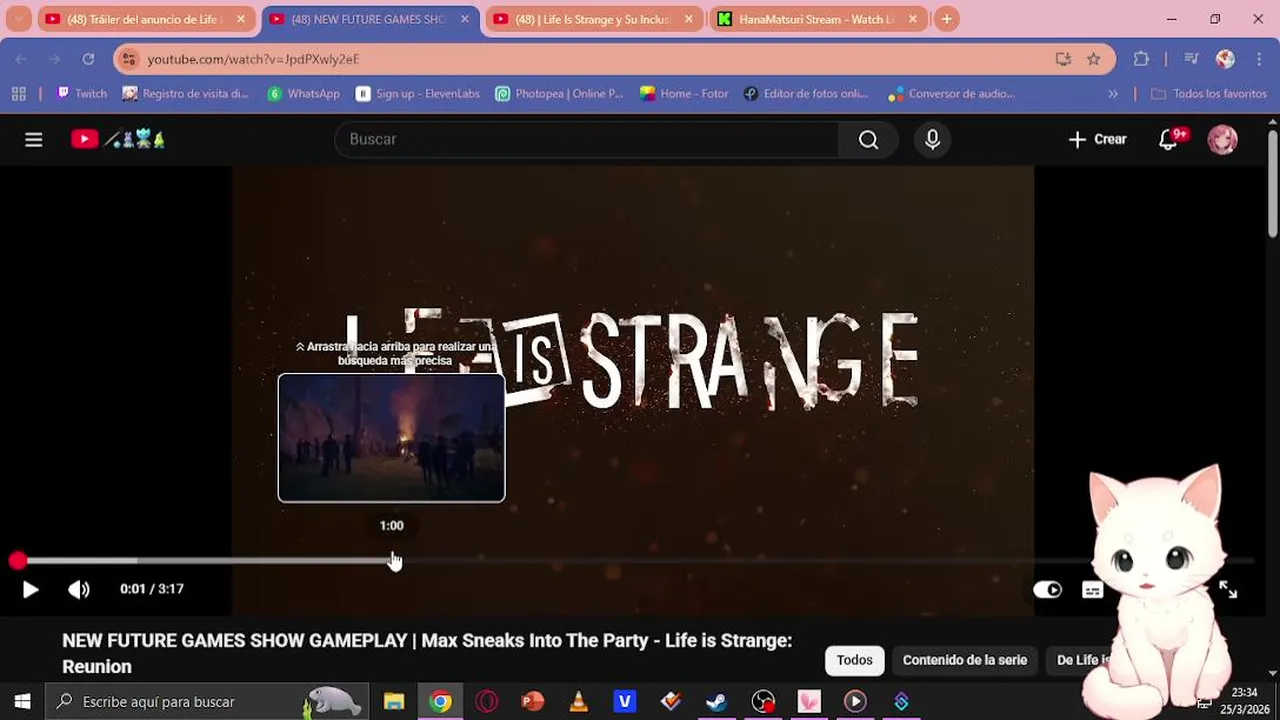
Task: Open the Conversor de audio bookmark
Action: pos(952,94)
